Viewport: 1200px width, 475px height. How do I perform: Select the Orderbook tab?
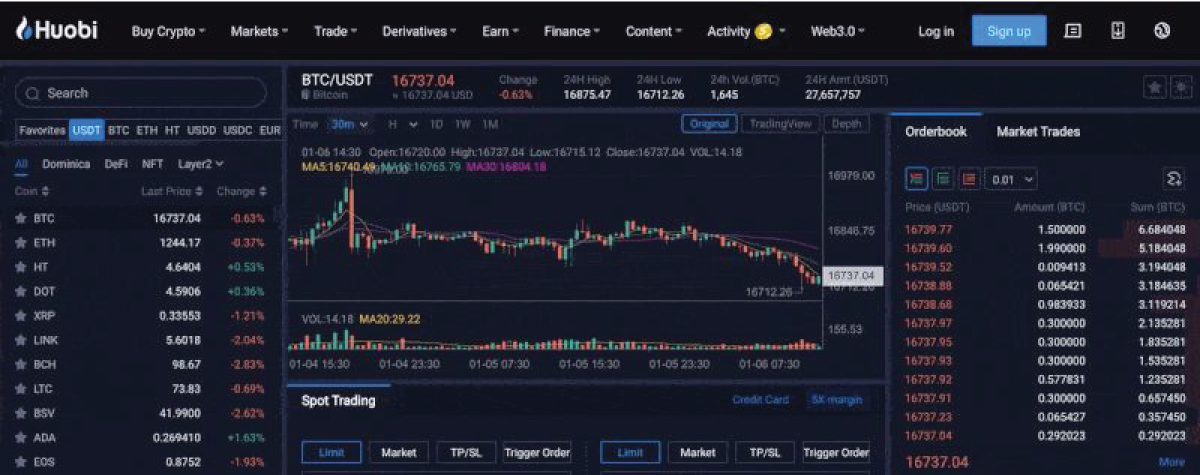coord(935,131)
